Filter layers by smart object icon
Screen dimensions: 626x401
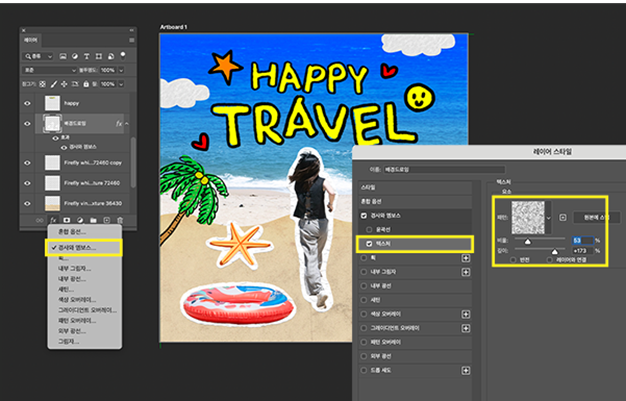pos(111,56)
